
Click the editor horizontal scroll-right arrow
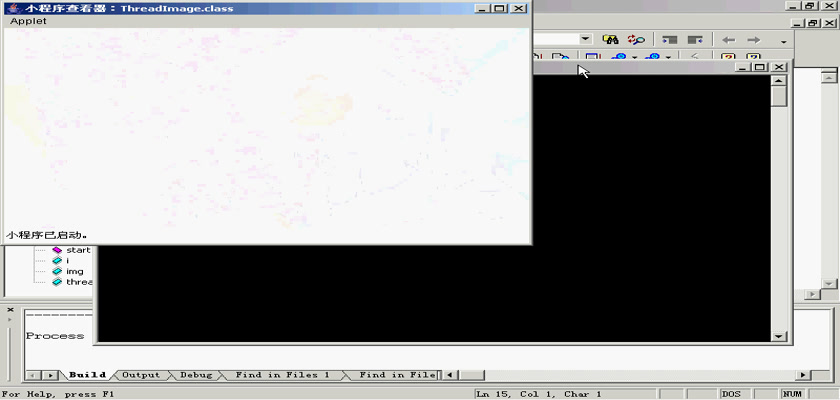coord(813,295)
